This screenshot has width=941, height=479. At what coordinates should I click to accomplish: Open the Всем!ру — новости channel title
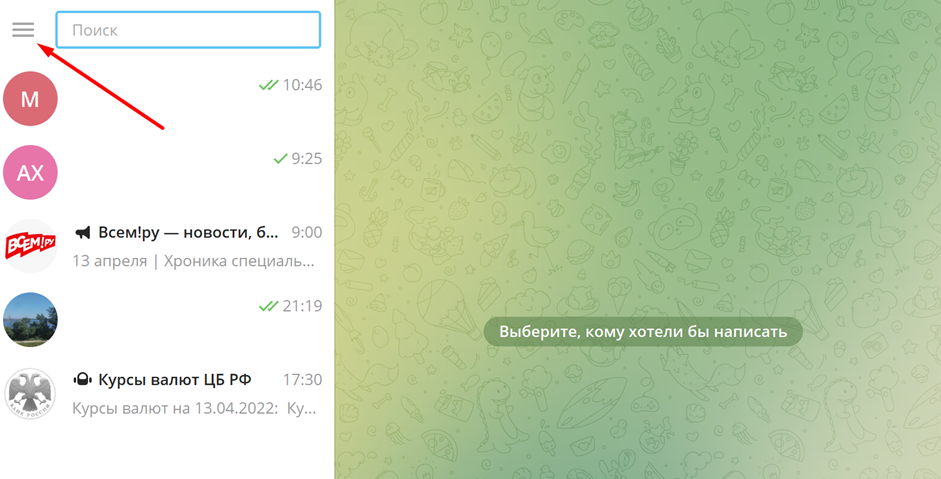coord(188,232)
